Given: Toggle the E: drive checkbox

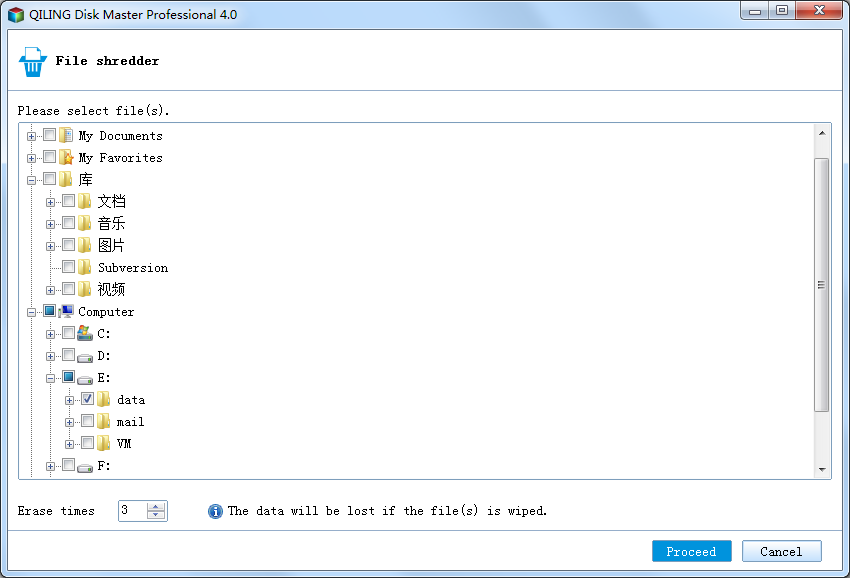Looking at the screenshot, I should click(68, 376).
